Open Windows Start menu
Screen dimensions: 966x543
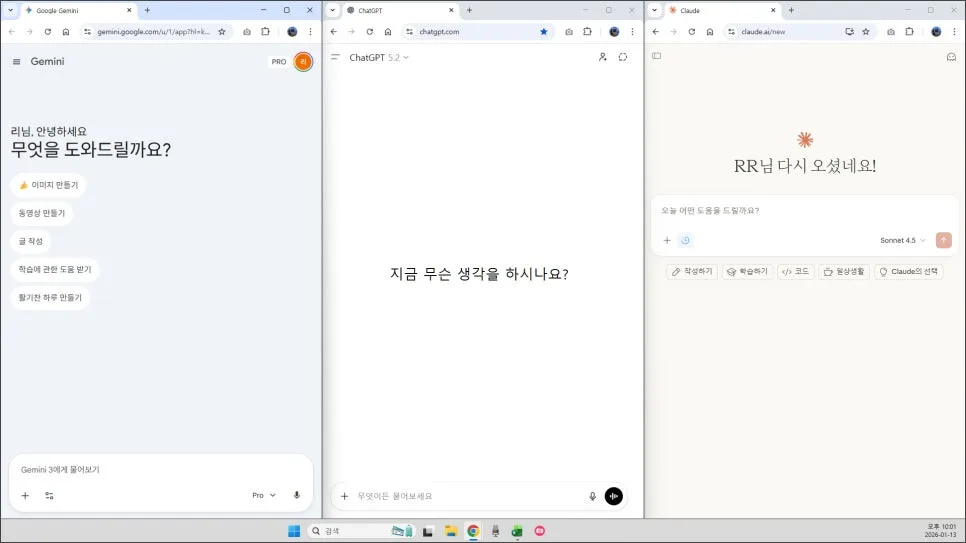(294, 531)
